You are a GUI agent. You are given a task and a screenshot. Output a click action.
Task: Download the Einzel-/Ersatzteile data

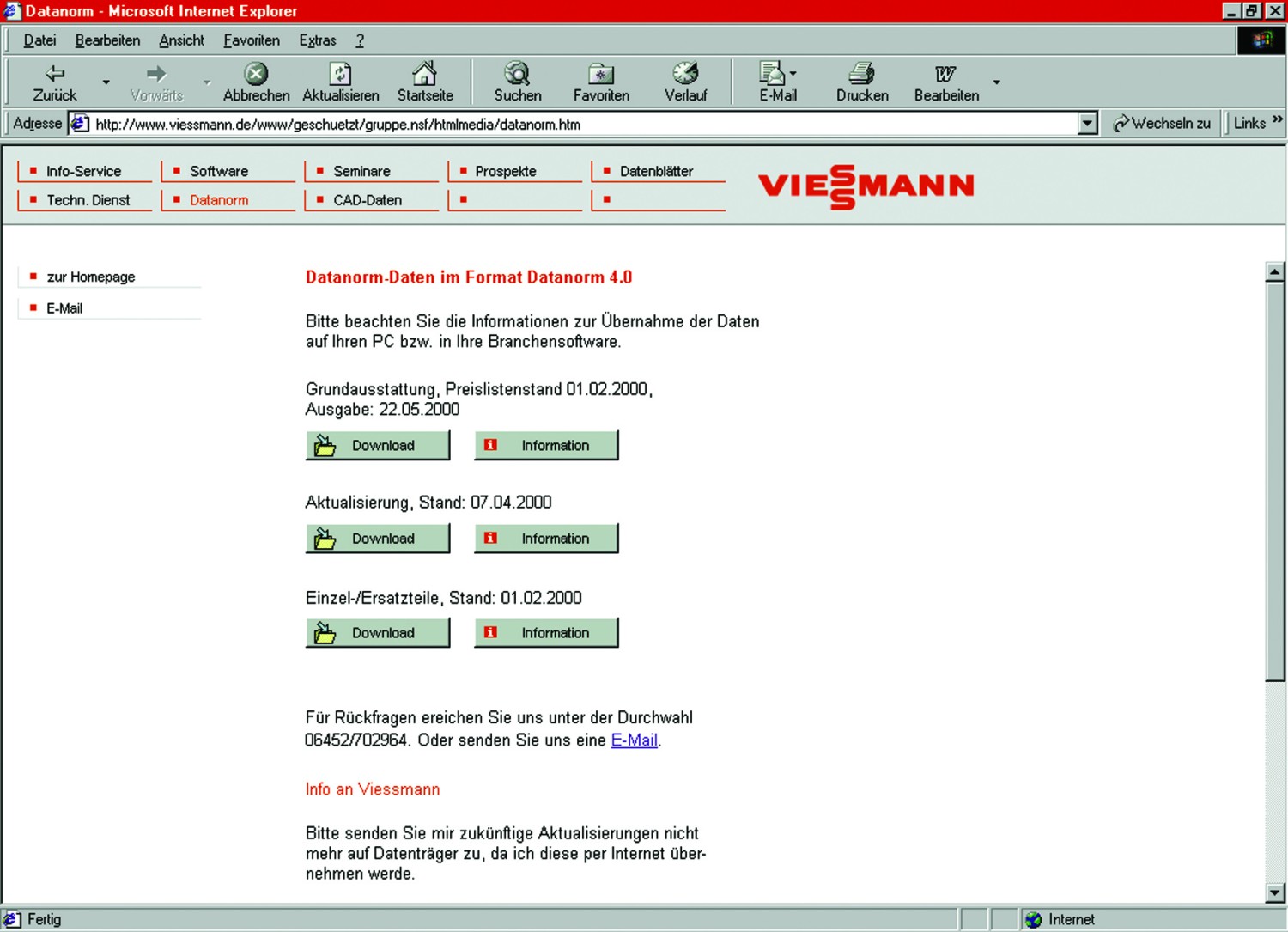coord(378,633)
